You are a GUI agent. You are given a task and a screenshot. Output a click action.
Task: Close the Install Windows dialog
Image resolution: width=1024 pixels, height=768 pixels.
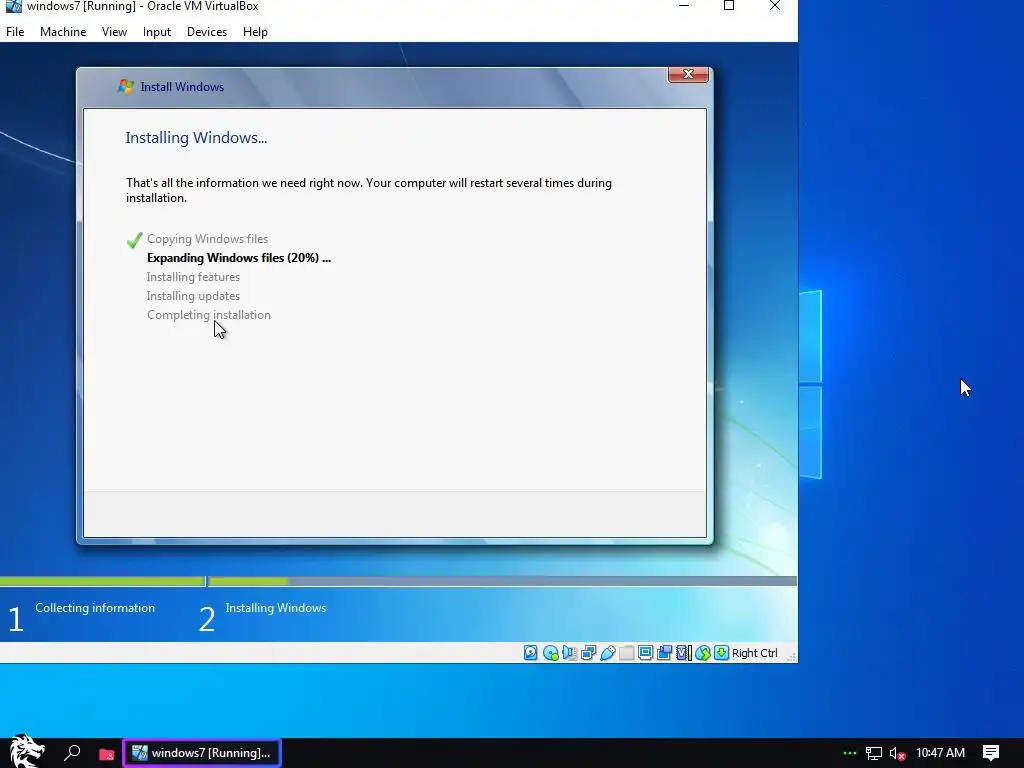(688, 74)
